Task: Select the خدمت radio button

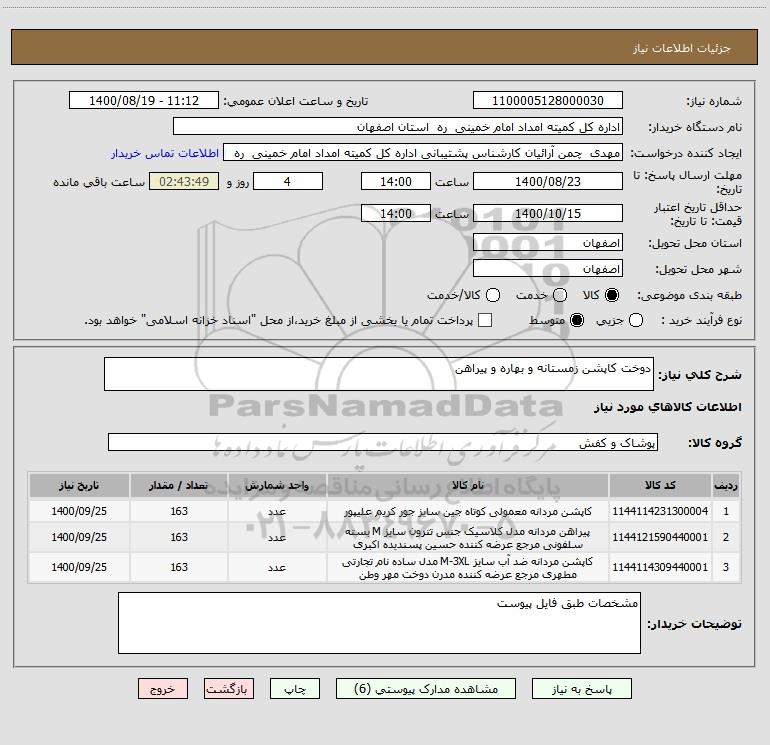Action: (x=560, y=295)
